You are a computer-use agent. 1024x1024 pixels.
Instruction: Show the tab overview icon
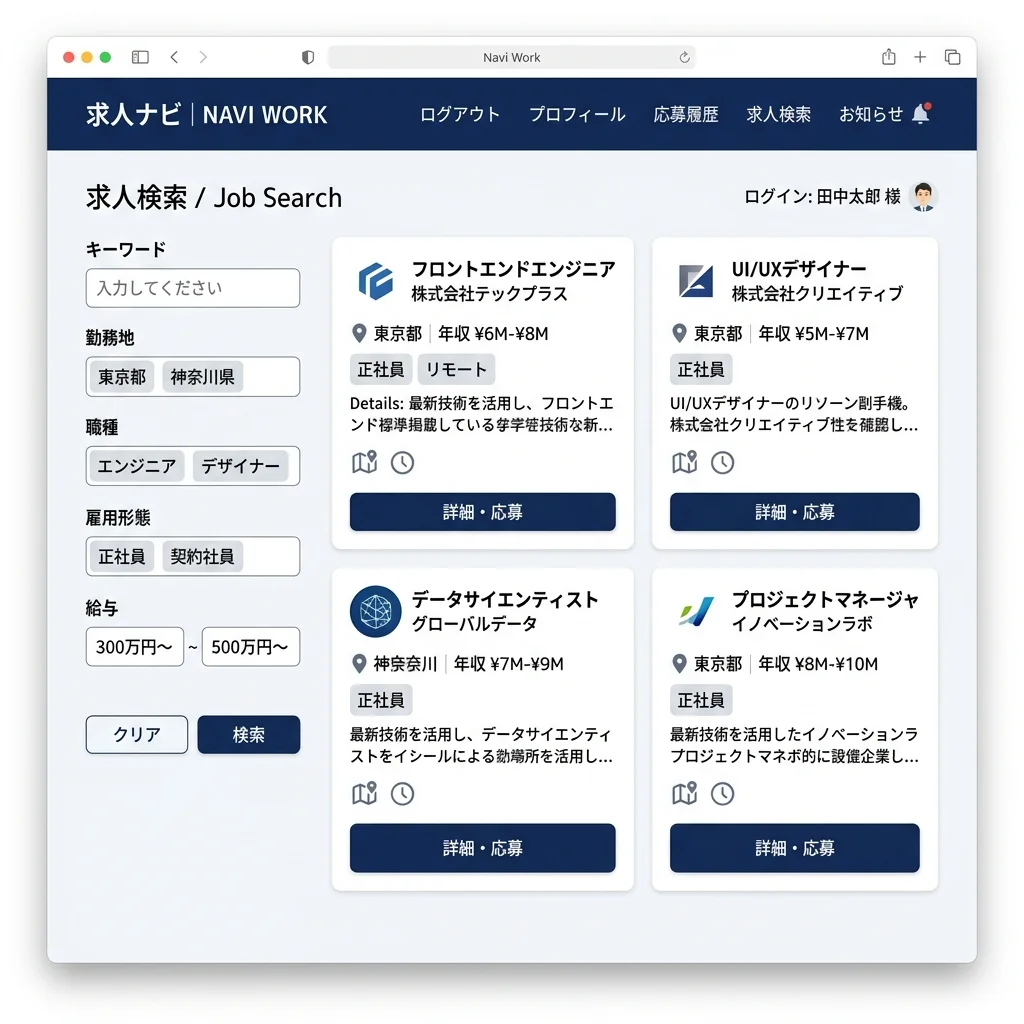click(x=953, y=57)
